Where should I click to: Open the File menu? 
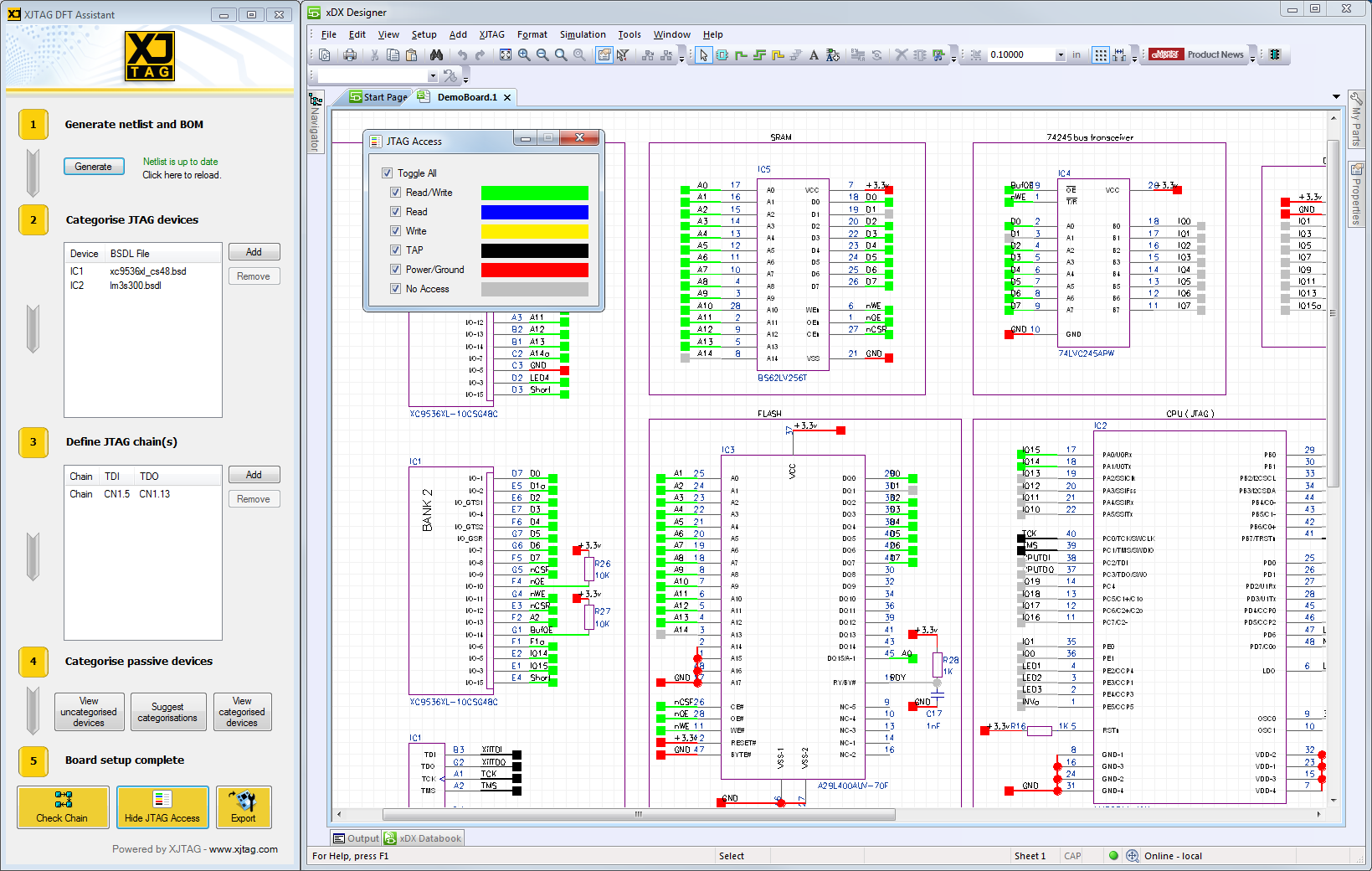tap(329, 34)
